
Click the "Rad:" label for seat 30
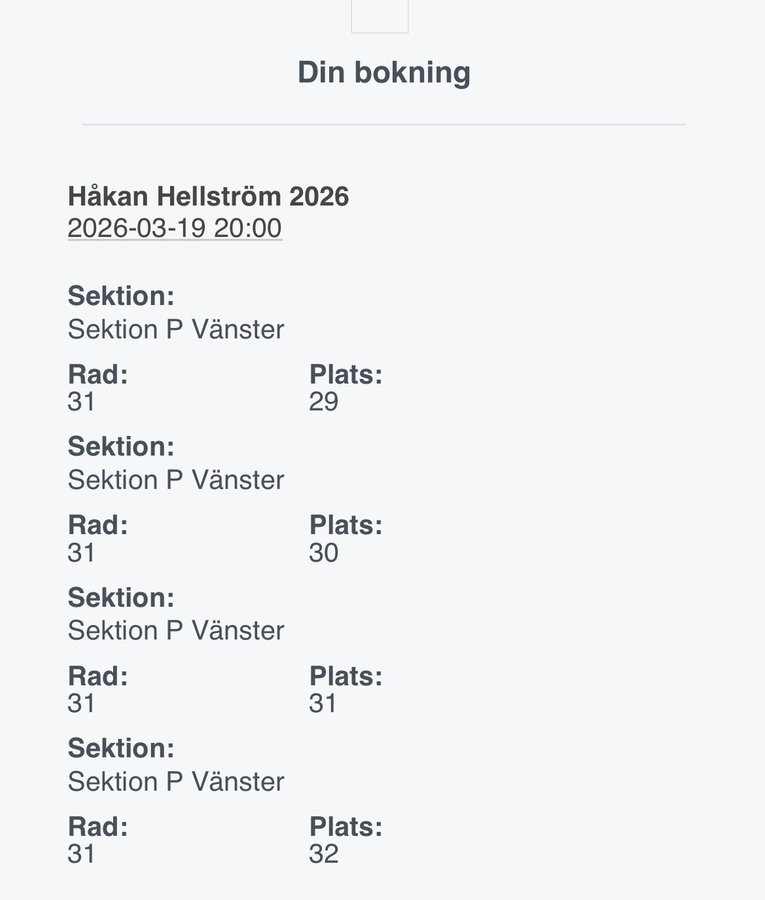[x=98, y=525]
